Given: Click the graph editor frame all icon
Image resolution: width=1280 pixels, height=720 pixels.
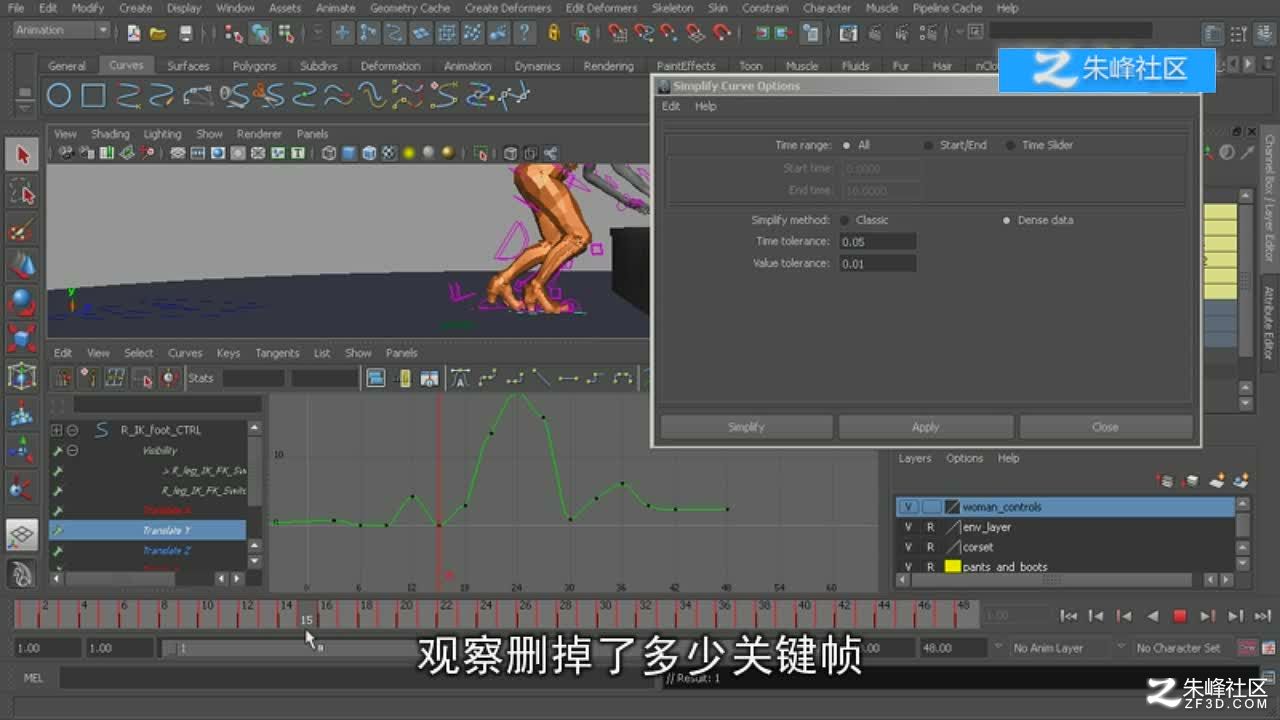Looking at the screenshot, I should point(375,378).
